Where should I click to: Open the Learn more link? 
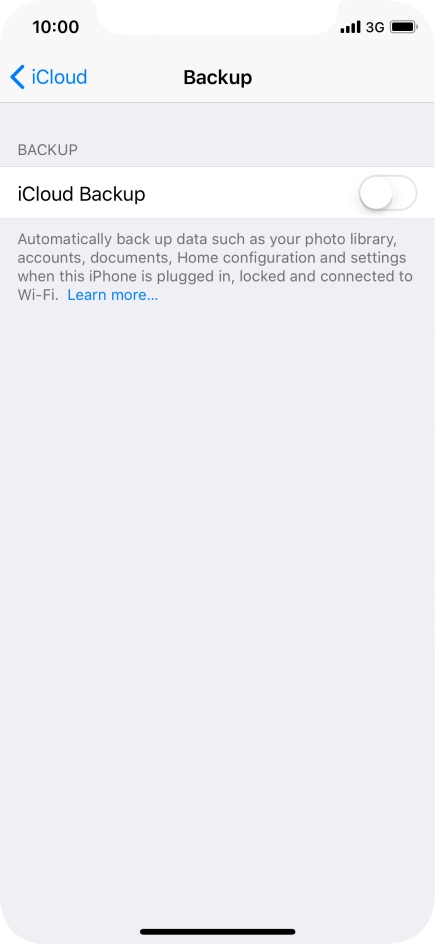pos(113,295)
